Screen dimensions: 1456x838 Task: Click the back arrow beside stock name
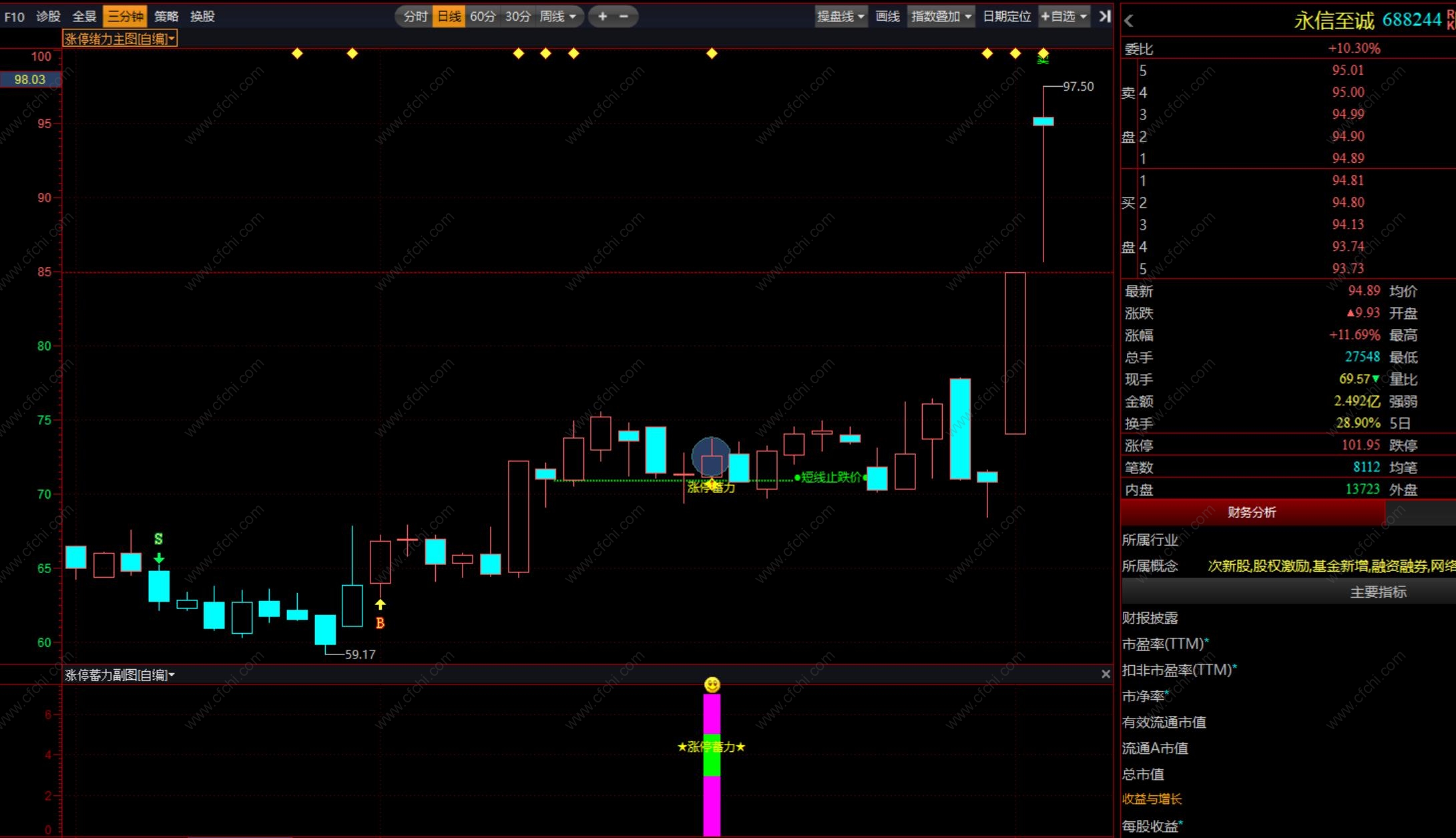(1129, 21)
